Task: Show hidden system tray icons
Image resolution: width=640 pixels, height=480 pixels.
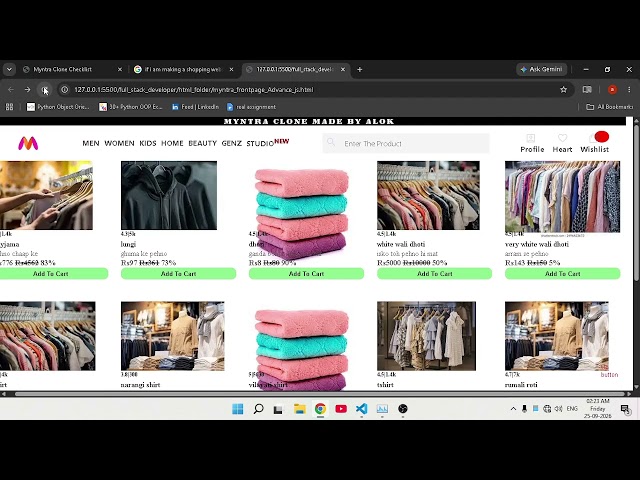Action: click(513, 409)
